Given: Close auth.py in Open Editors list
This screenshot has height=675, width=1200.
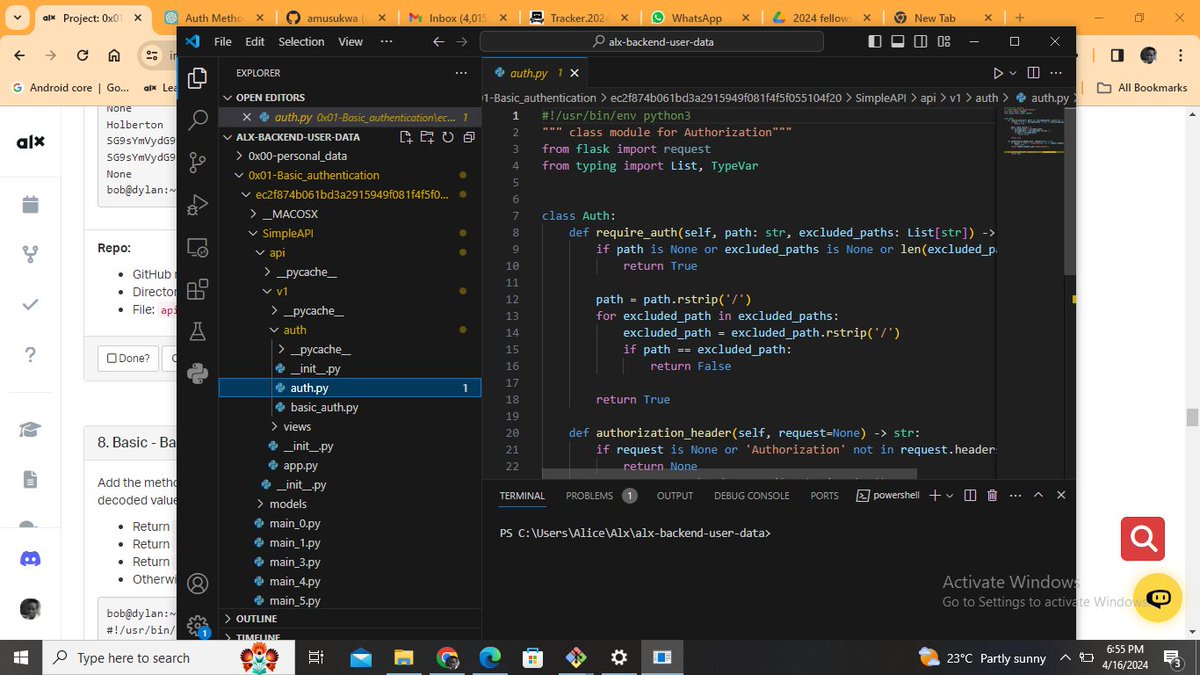Looking at the screenshot, I should (246, 117).
